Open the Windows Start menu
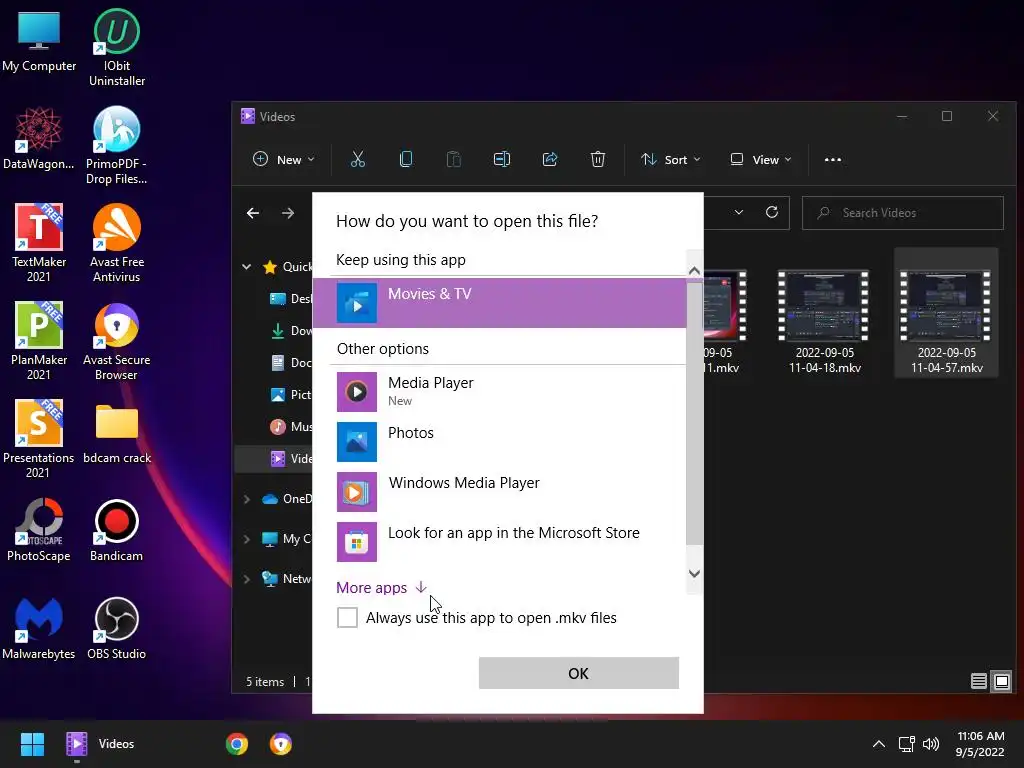Viewport: 1024px width, 768px height. click(32, 744)
